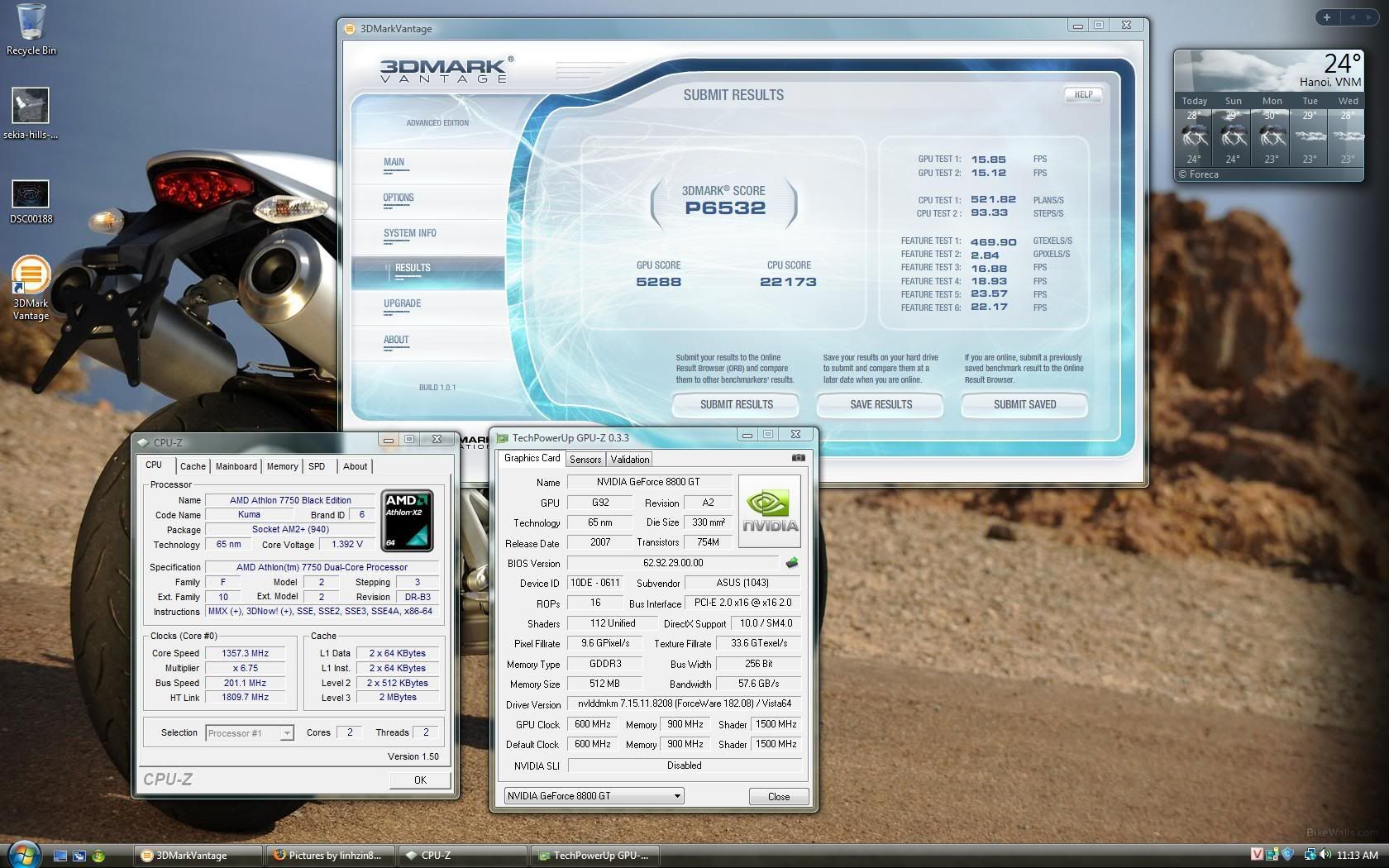Click the red V tray icon
The height and width of the screenshot is (868, 1389).
click(1257, 855)
